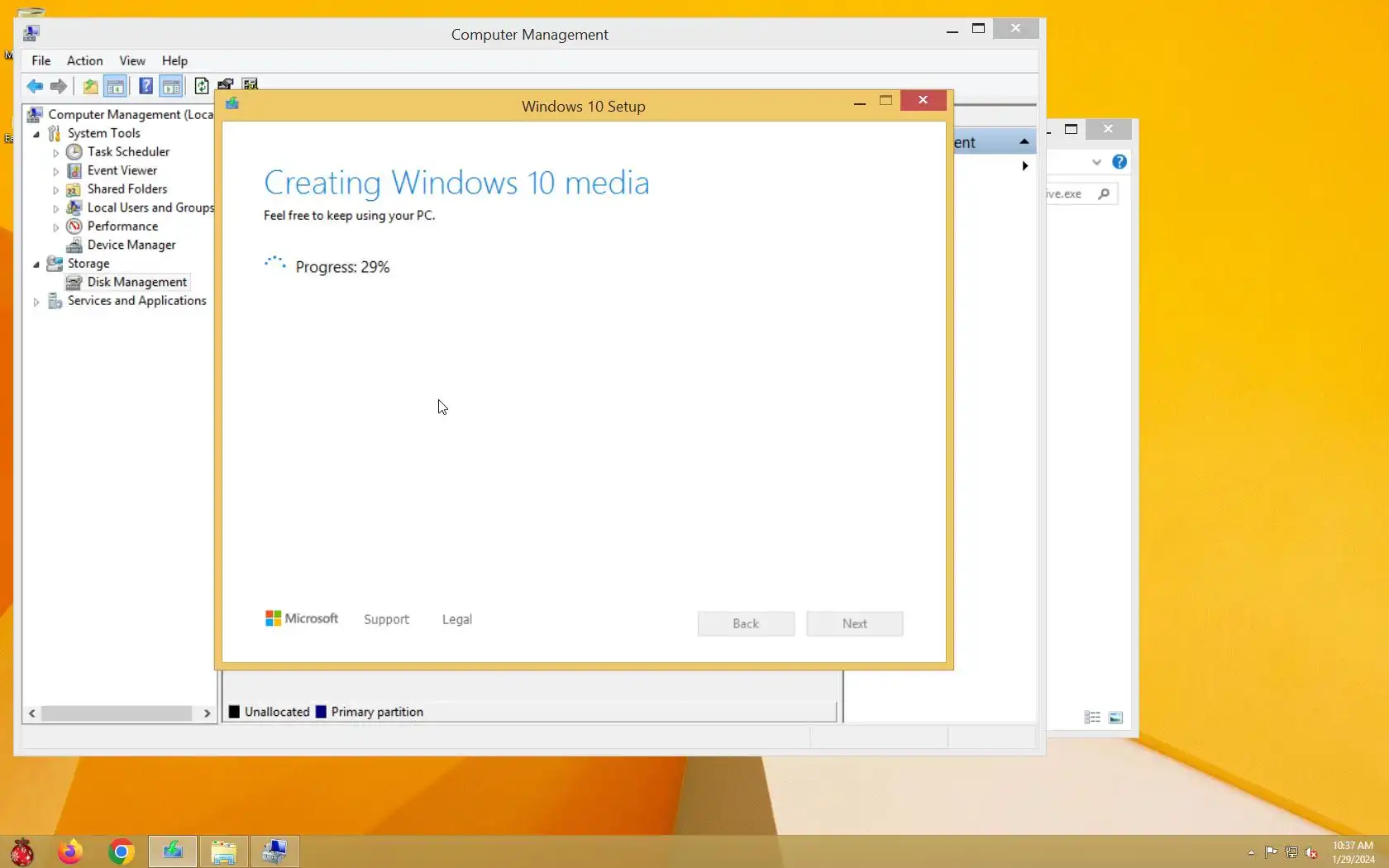Expand the Shared Folders node
Image resolution: width=1389 pixels, height=868 pixels.
pyautogui.click(x=56, y=189)
